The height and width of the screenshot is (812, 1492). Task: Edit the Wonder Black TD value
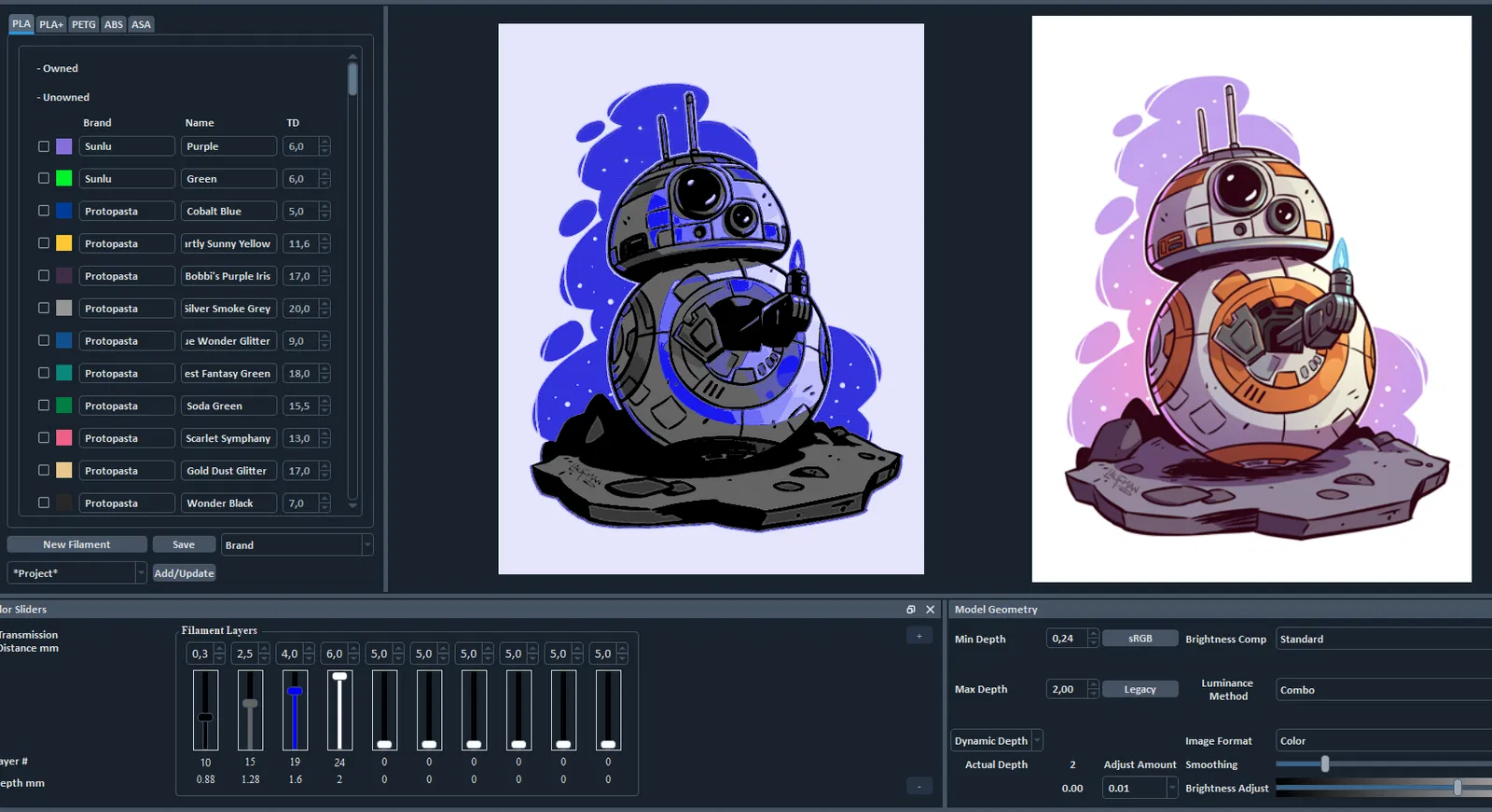[300, 503]
